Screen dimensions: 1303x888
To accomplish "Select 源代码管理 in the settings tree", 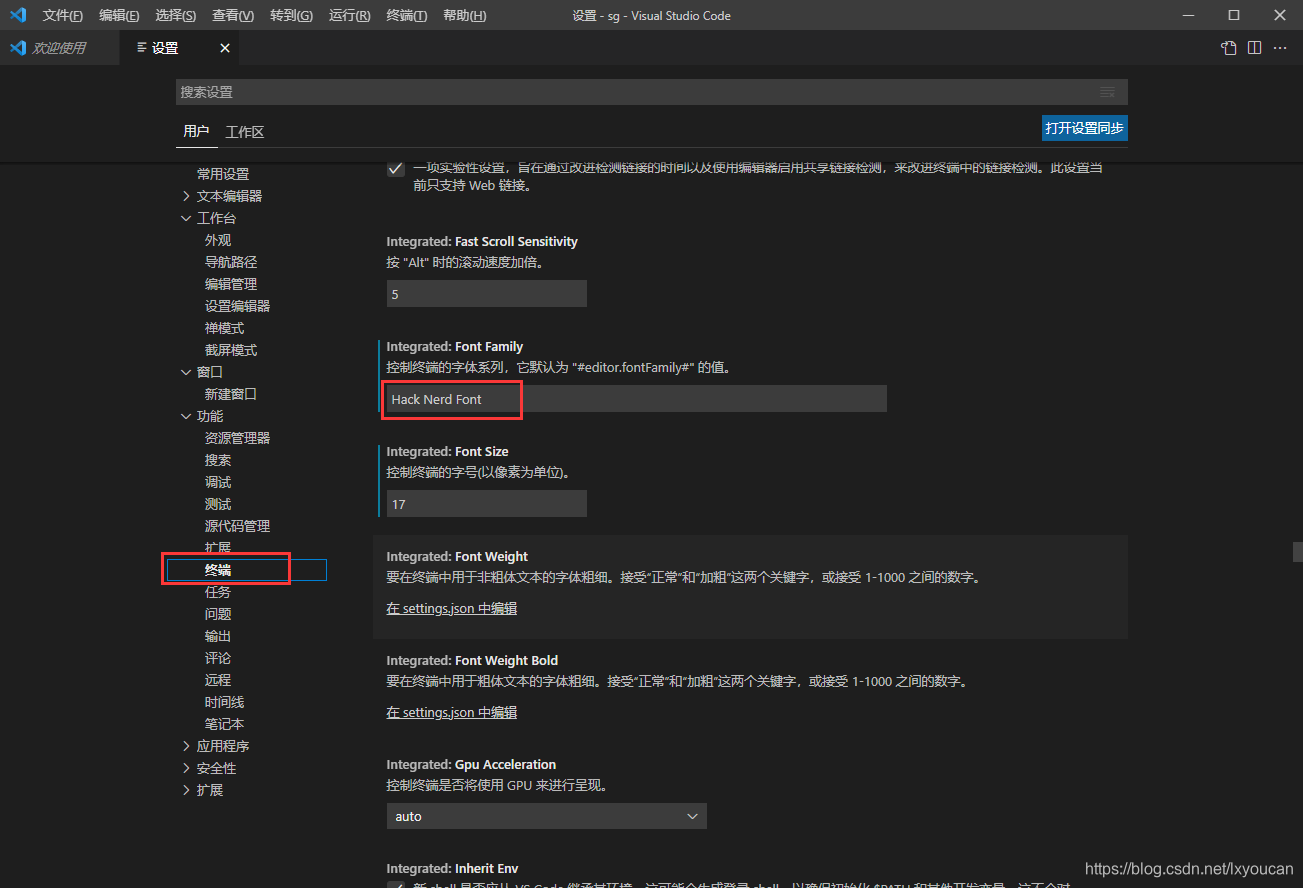I will point(237,526).
